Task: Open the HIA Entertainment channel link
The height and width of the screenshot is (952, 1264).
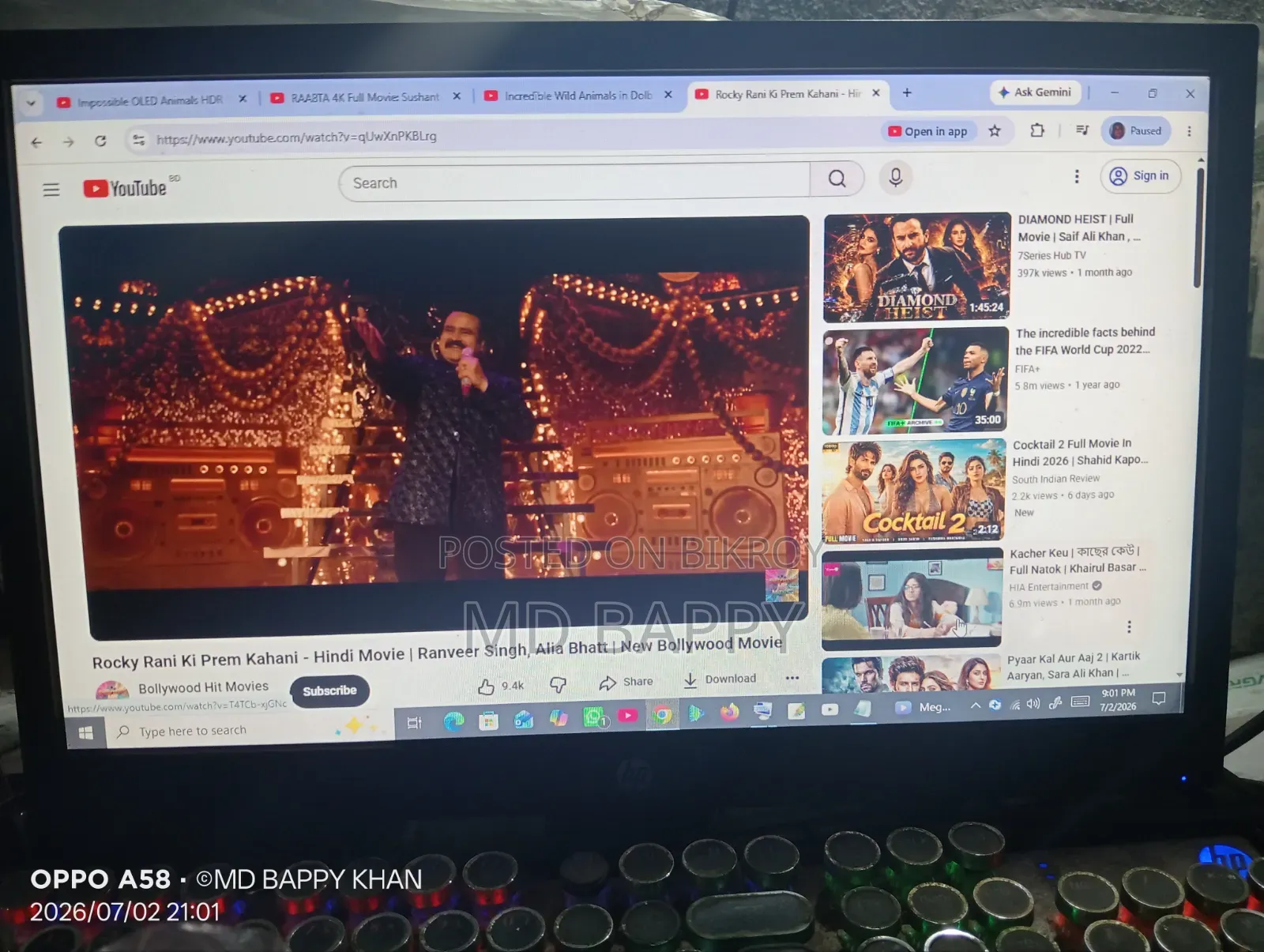Action: [1048, 587]
